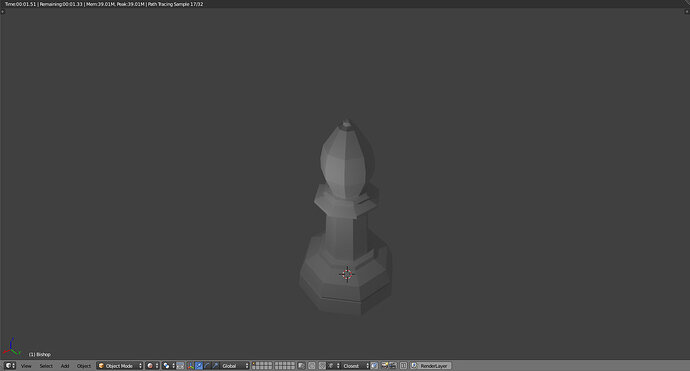The height and width of the screenshot is (371, 690).
Task: Open the Object menu
Action: point(84,366)
